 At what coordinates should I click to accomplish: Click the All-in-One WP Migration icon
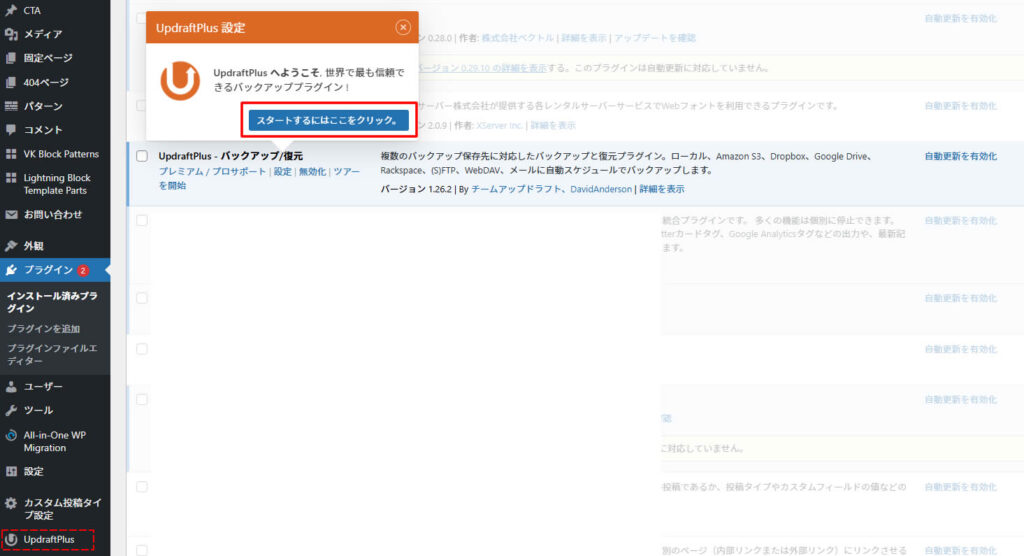pos(11,435)
